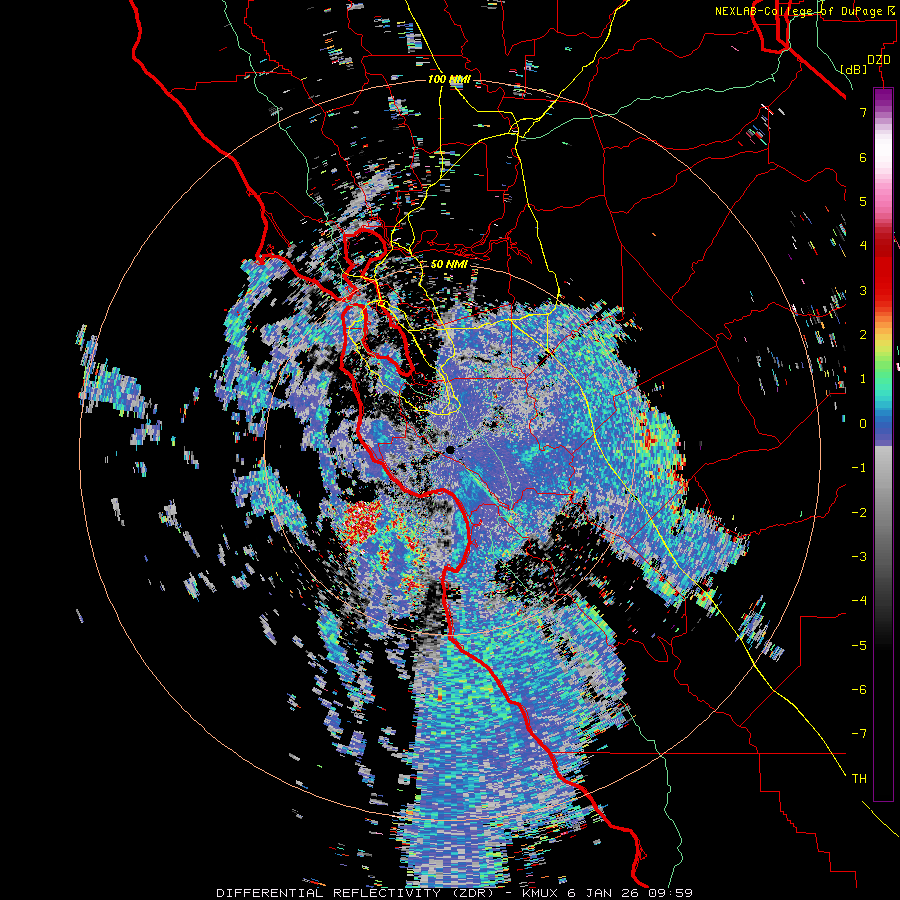Click the 7 value on the color scale

coord(863,112)
